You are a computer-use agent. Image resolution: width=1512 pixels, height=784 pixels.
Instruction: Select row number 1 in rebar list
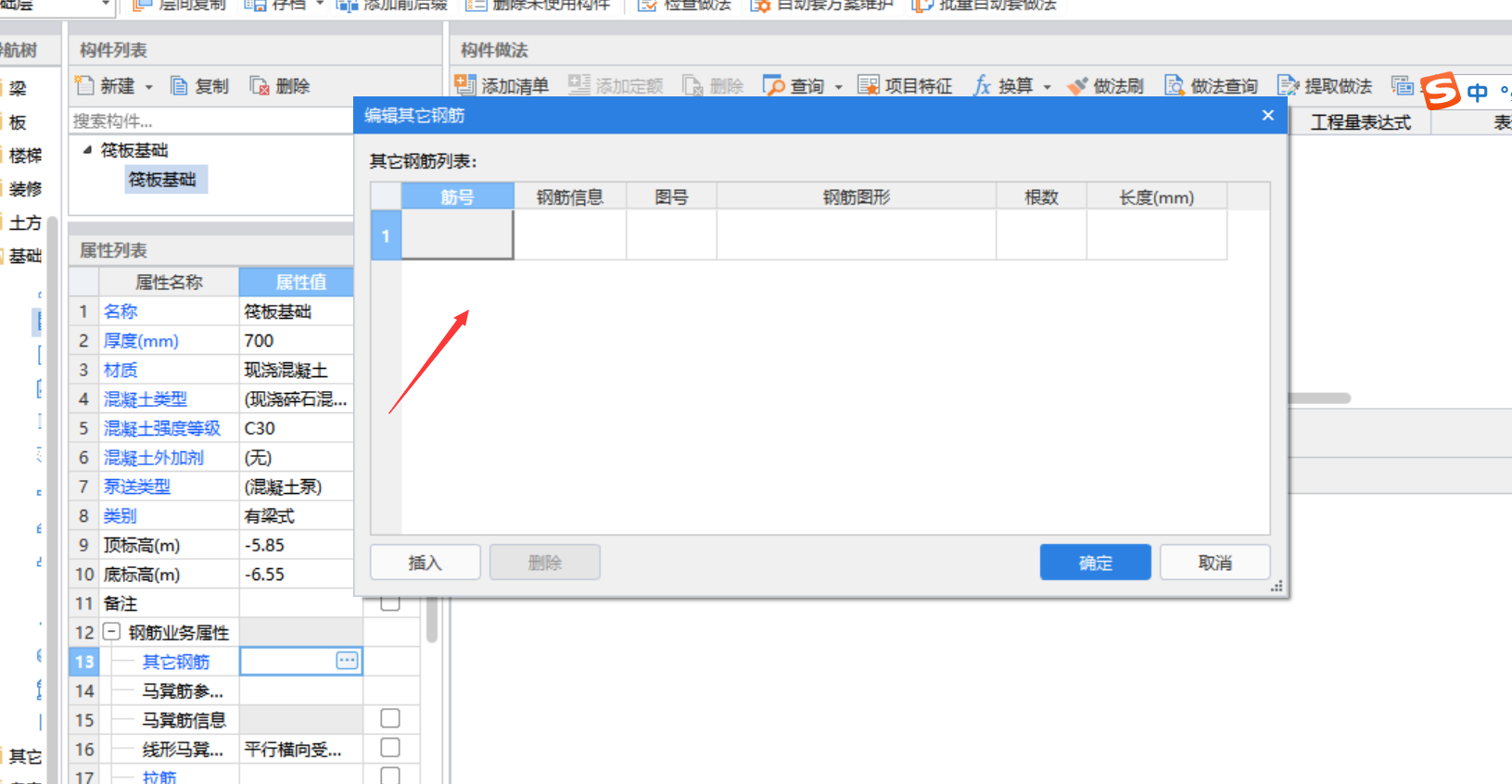point(386,234)
